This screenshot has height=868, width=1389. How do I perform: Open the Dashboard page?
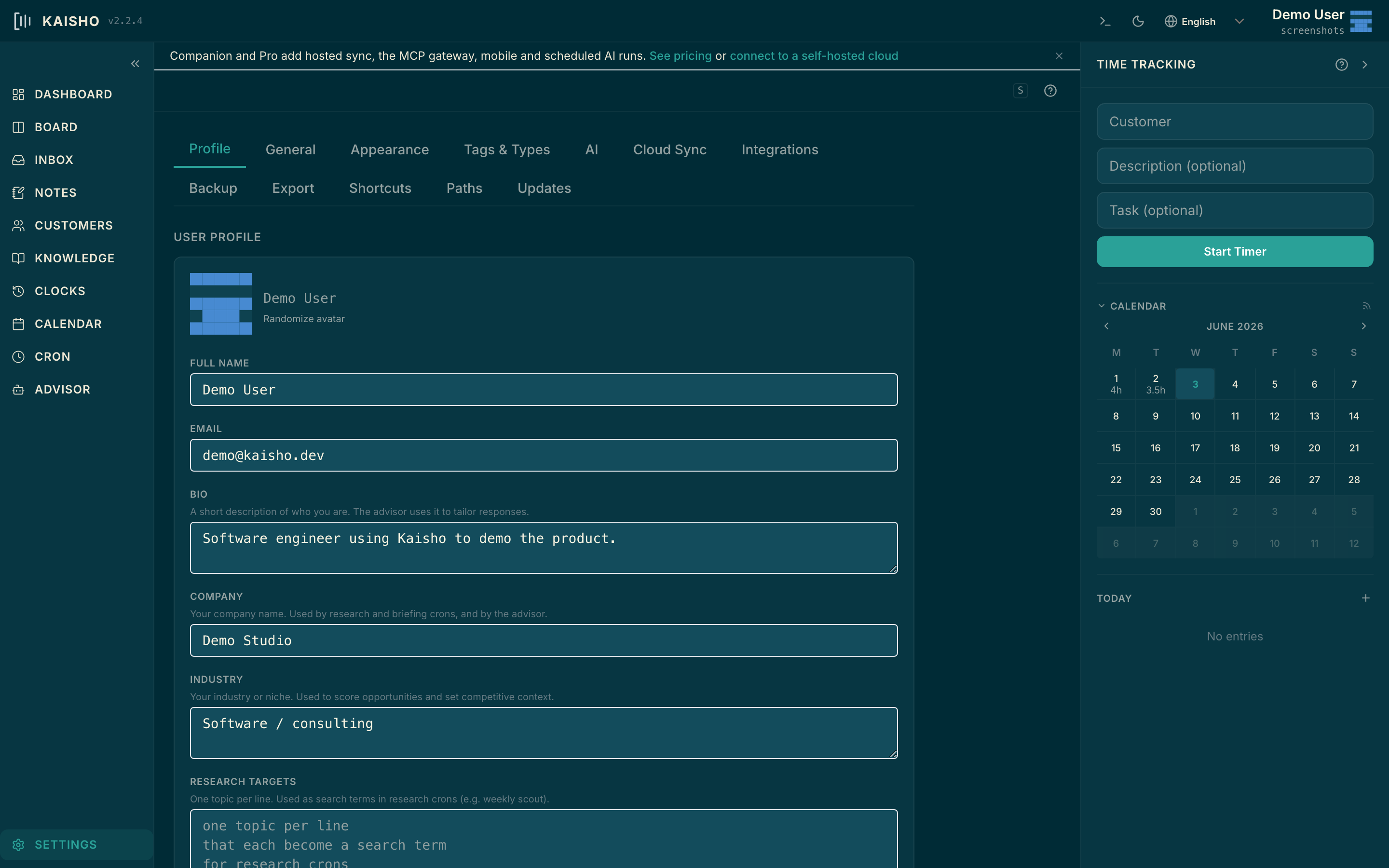77,94
